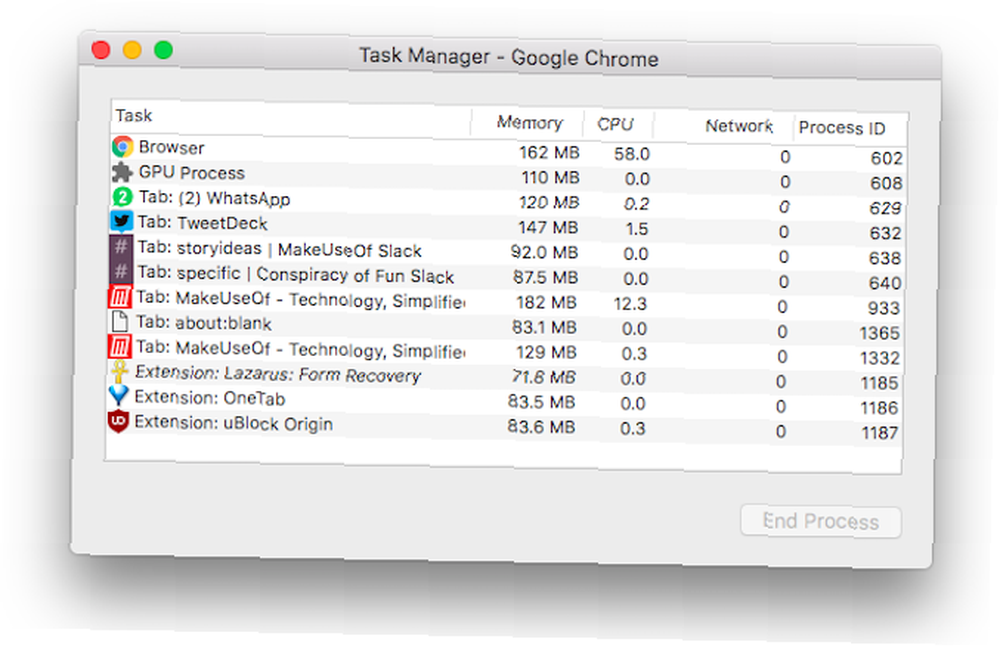
Task: Select the Tab: (2) WhatsApp row
Action: click(507, 202)
